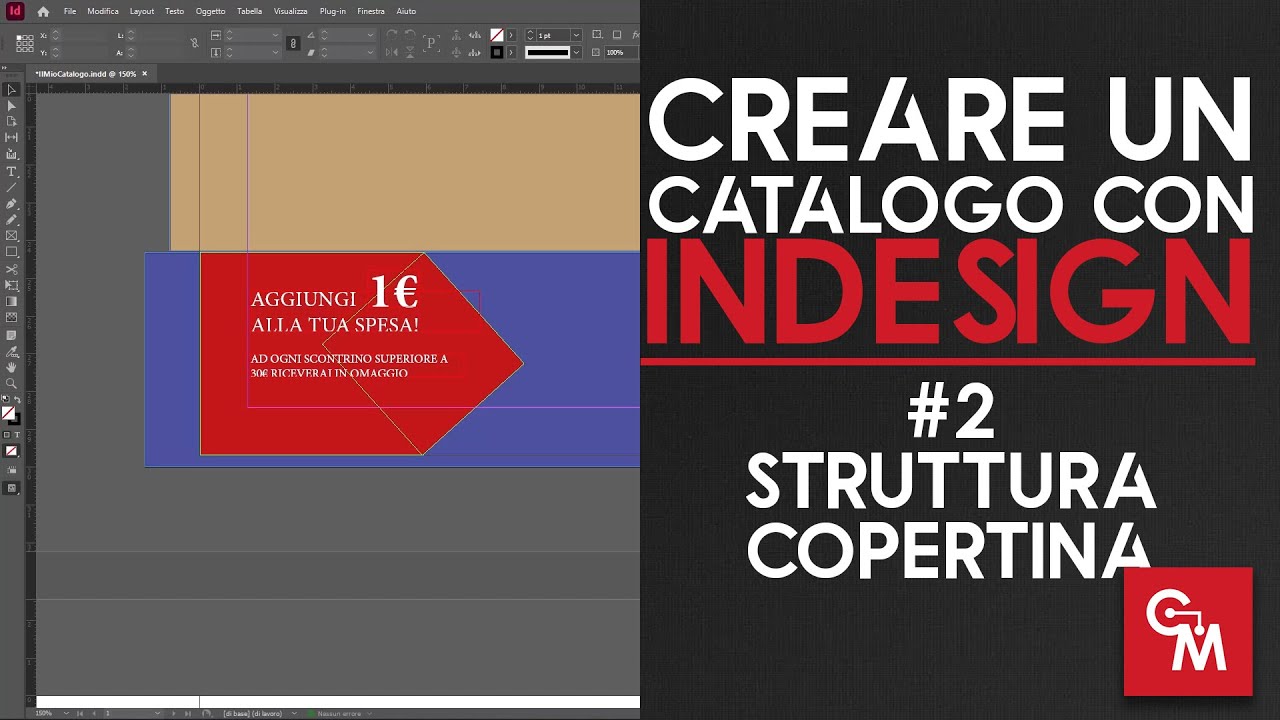Toggle formatting affects text in toolbox
1280x720 pixels.
coord(17,435)
